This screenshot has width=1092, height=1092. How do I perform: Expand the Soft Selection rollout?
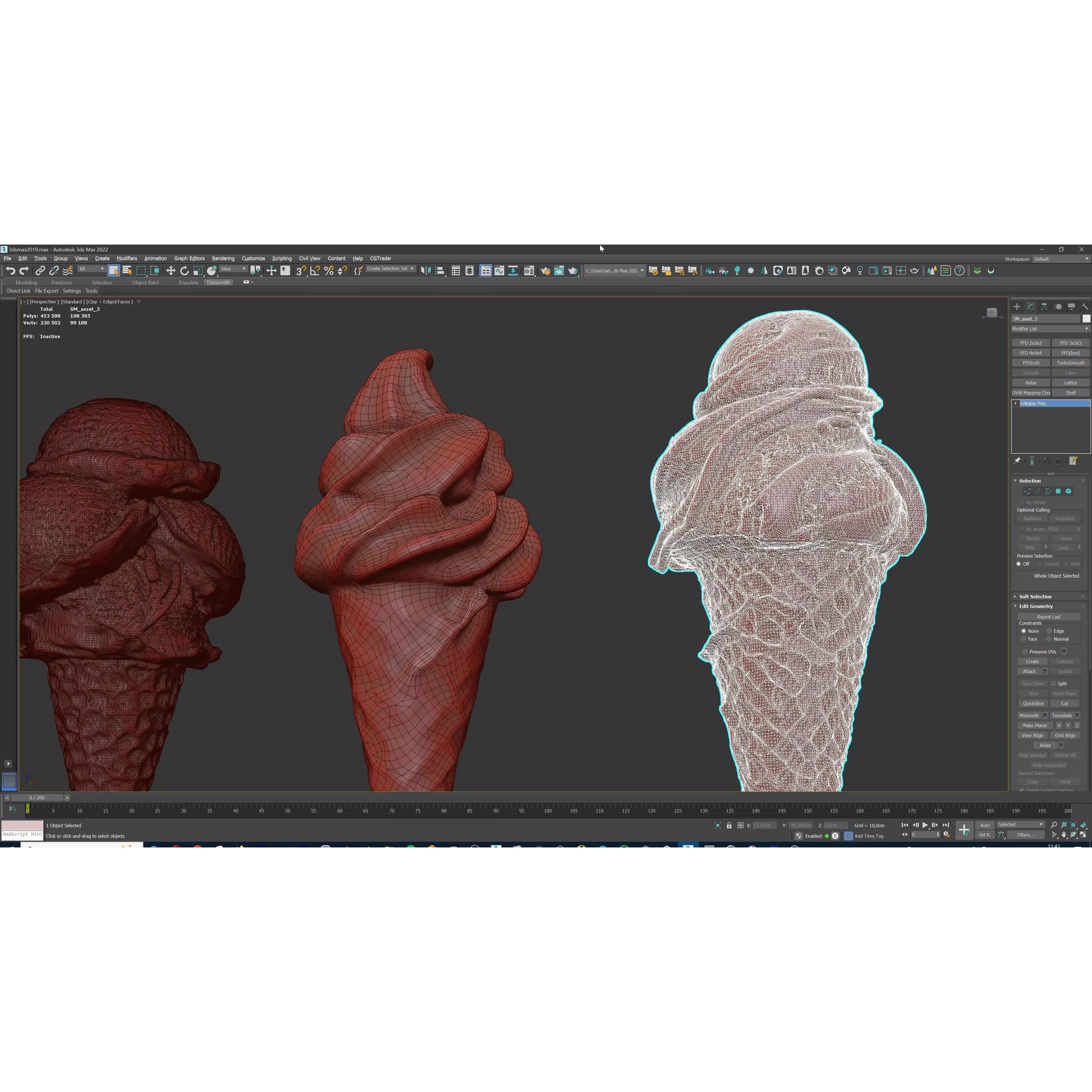point(1035,596)
